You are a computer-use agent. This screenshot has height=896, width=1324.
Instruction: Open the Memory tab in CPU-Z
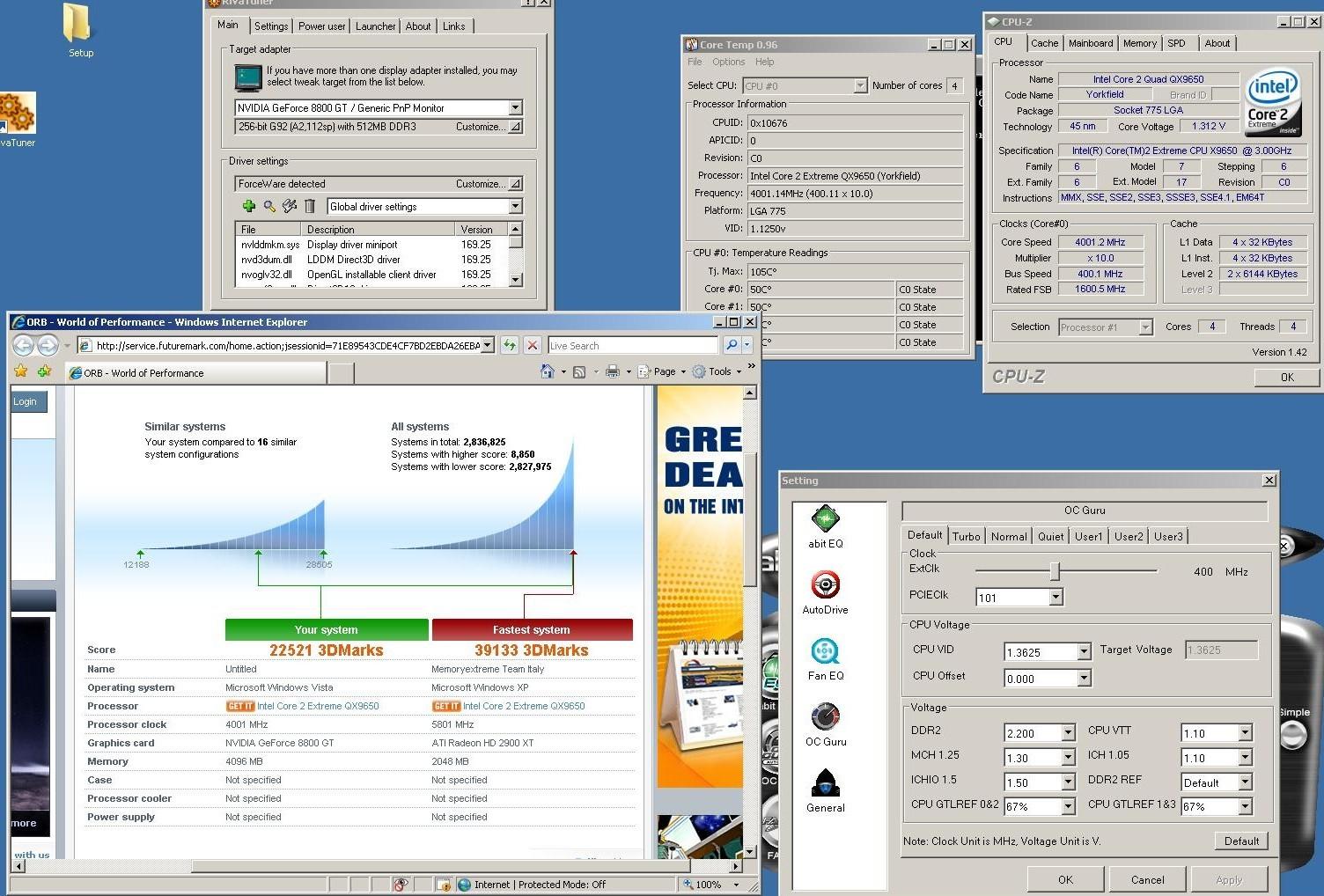coord(1139,43)
